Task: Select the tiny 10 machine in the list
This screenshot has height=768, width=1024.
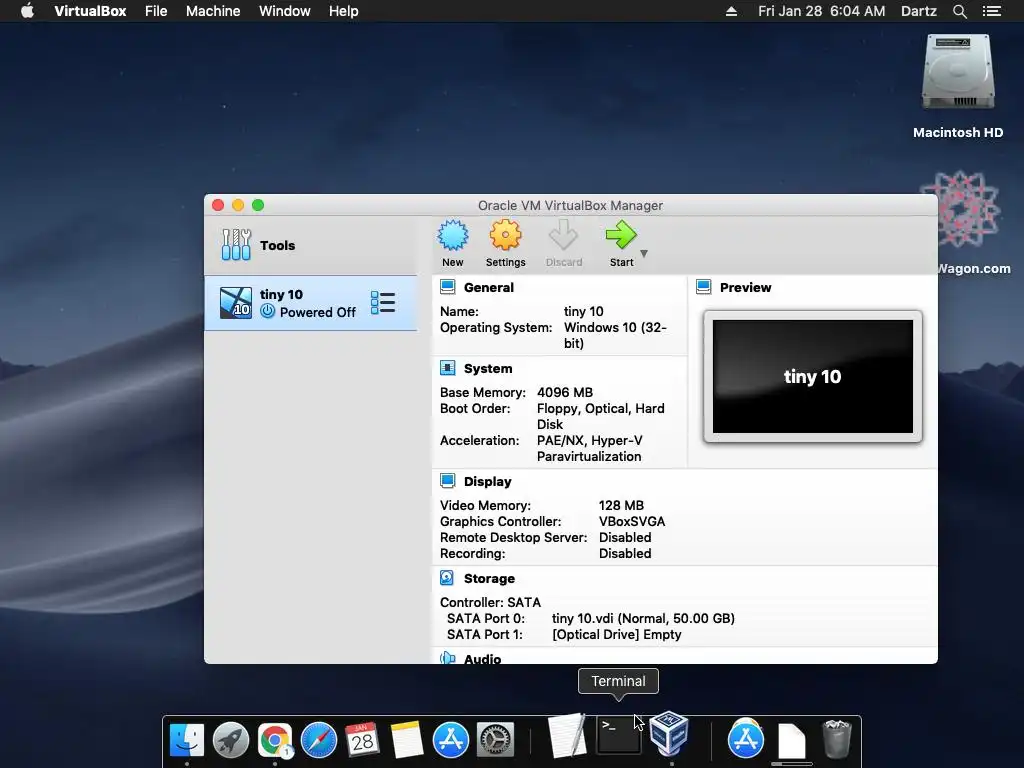Action: pyautogui.click(x=310, y=303)
